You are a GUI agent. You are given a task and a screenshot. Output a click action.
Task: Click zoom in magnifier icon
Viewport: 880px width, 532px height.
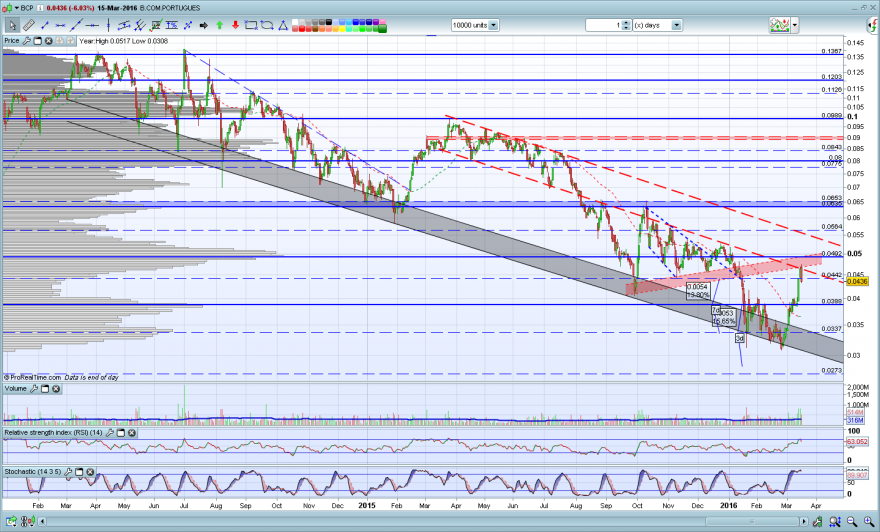pos(869,522)
